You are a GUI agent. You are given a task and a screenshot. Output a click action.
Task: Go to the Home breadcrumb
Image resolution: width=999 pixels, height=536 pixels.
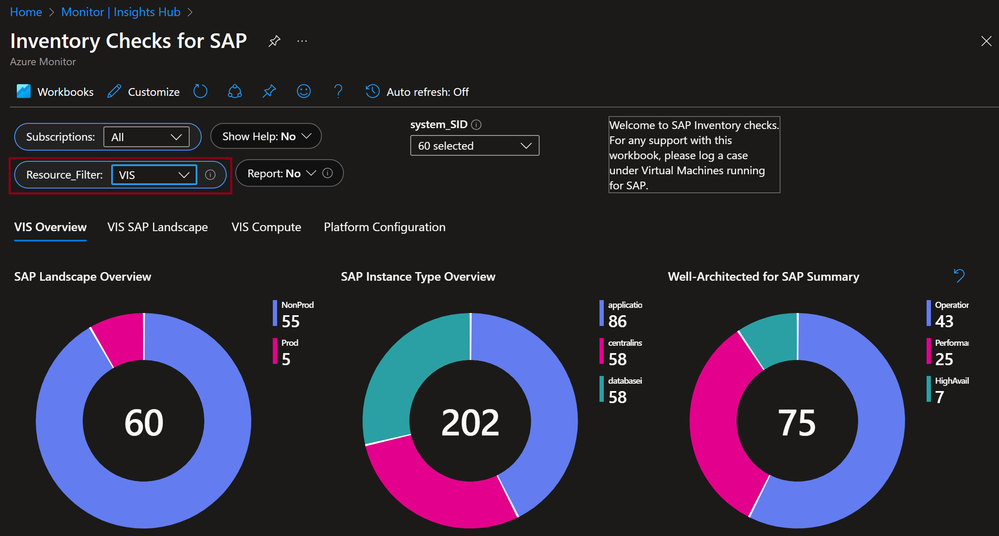point(26,12)
